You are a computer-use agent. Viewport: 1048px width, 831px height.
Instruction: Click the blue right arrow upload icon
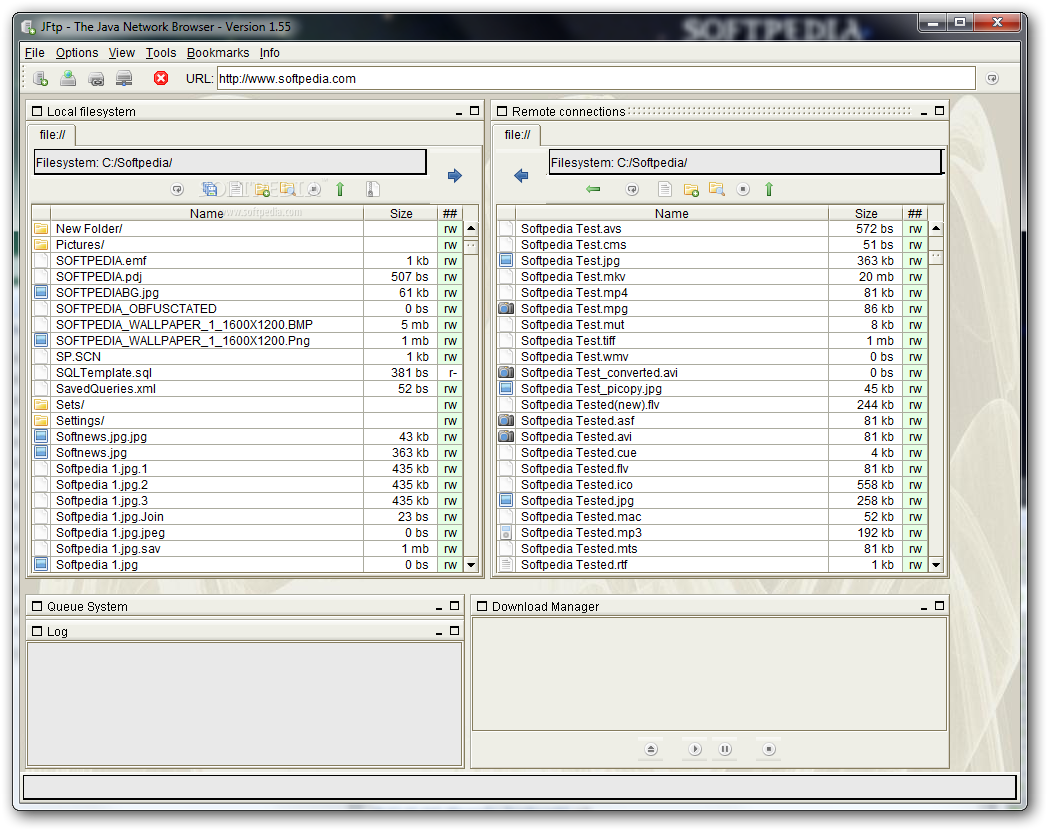click(454, 176)
